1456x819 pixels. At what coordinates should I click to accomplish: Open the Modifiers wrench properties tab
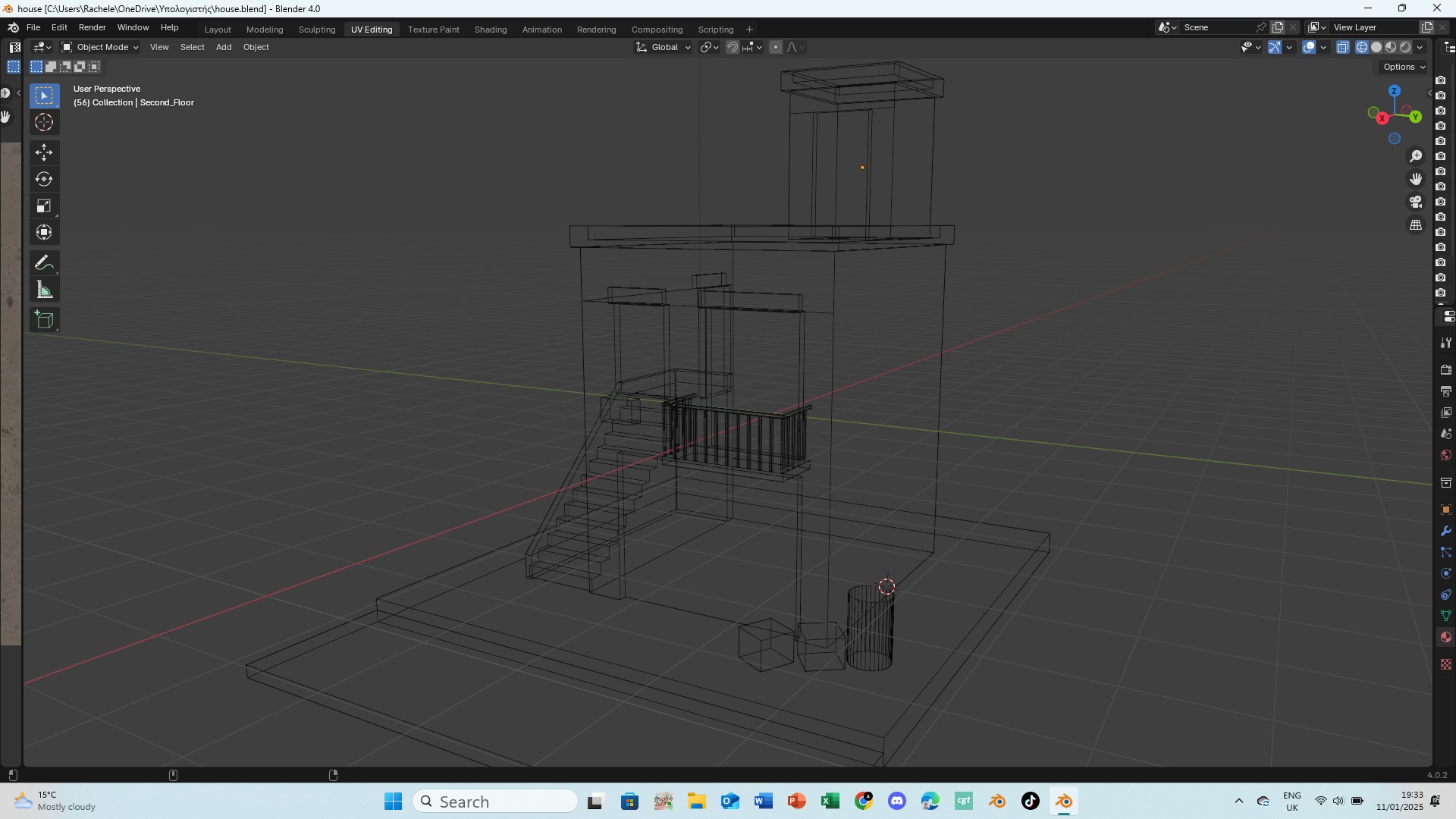click(1446, 531)
